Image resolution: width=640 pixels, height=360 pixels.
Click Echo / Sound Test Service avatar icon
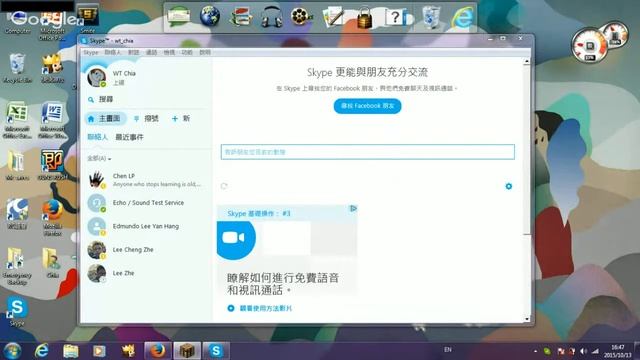pos(97,203)
